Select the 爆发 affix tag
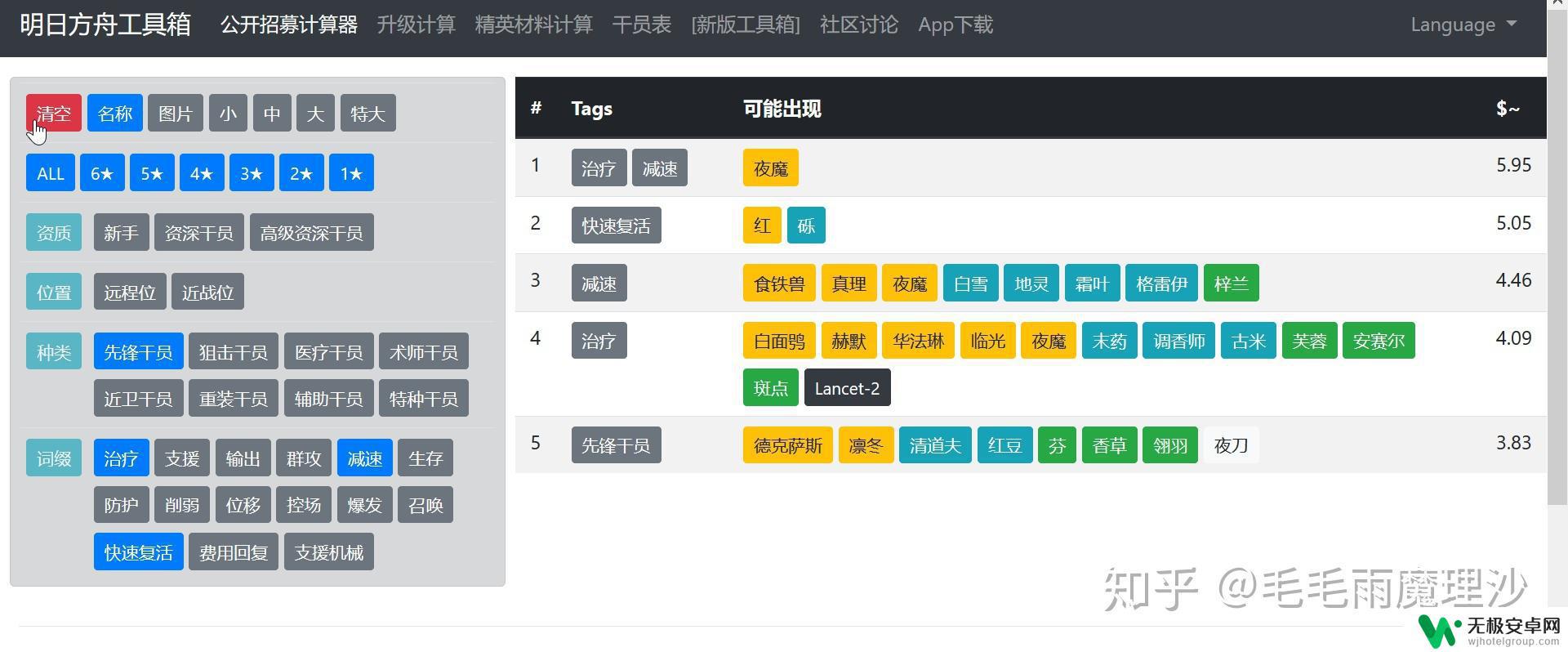1568x652 pixels. pos(365,504)
